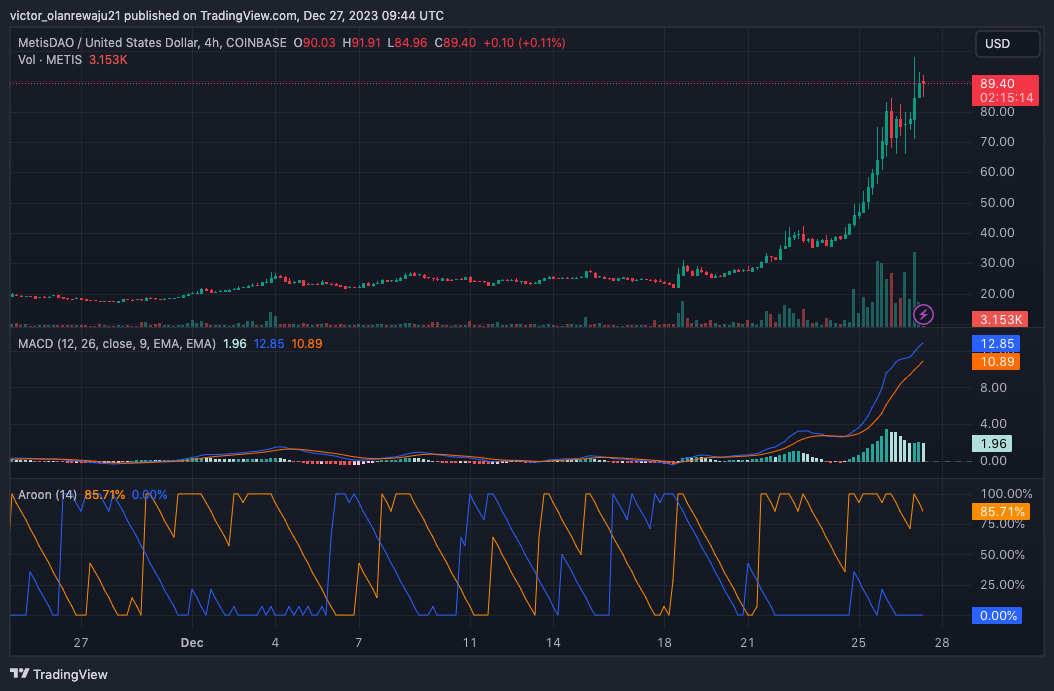Click the blue 12.85 MACD value tag
1054x691 pixels.
coord(996,343)
